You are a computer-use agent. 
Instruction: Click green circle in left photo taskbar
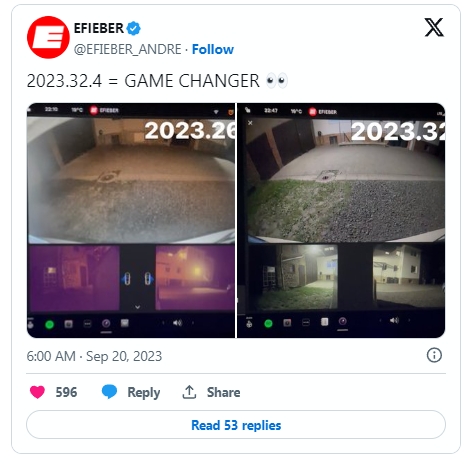coord(49,324)
